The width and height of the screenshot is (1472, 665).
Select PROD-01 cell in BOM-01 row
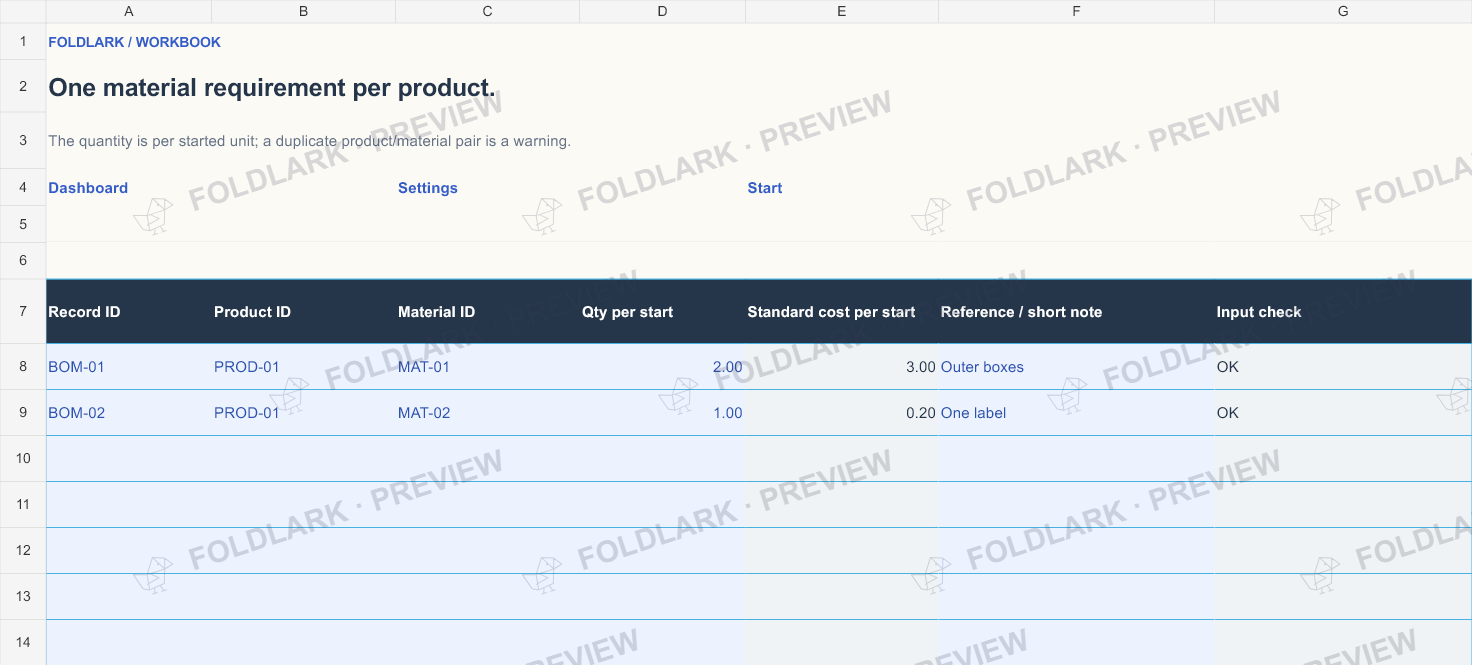pos(304,367)
